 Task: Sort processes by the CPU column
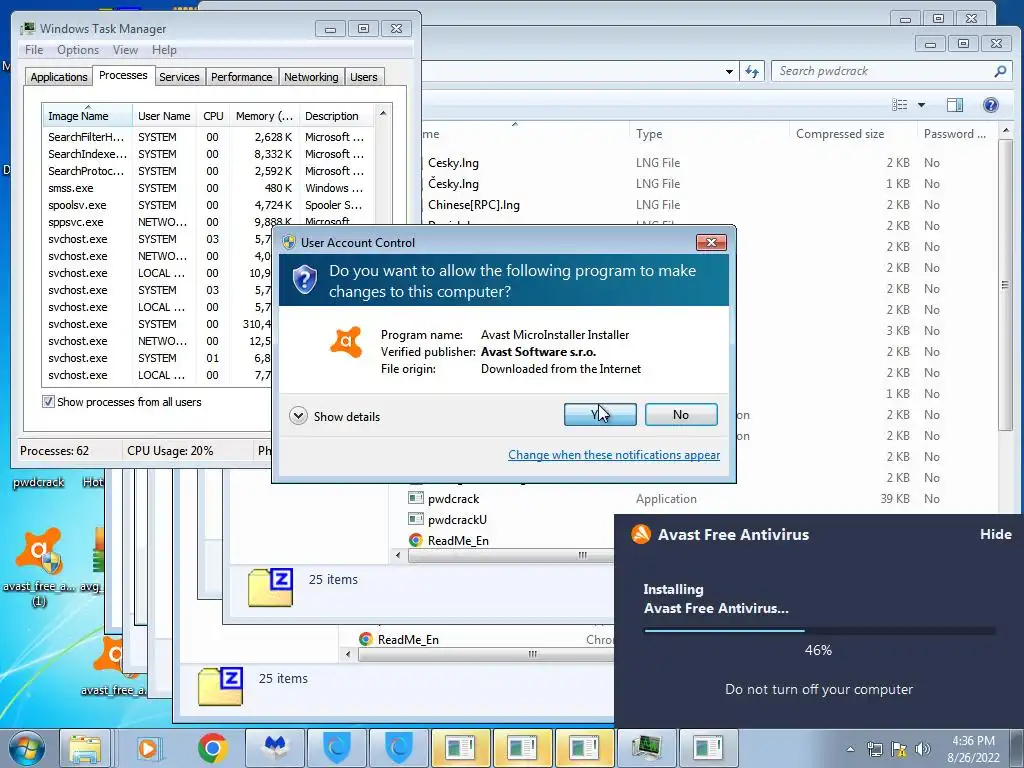(x=213, y=116)
